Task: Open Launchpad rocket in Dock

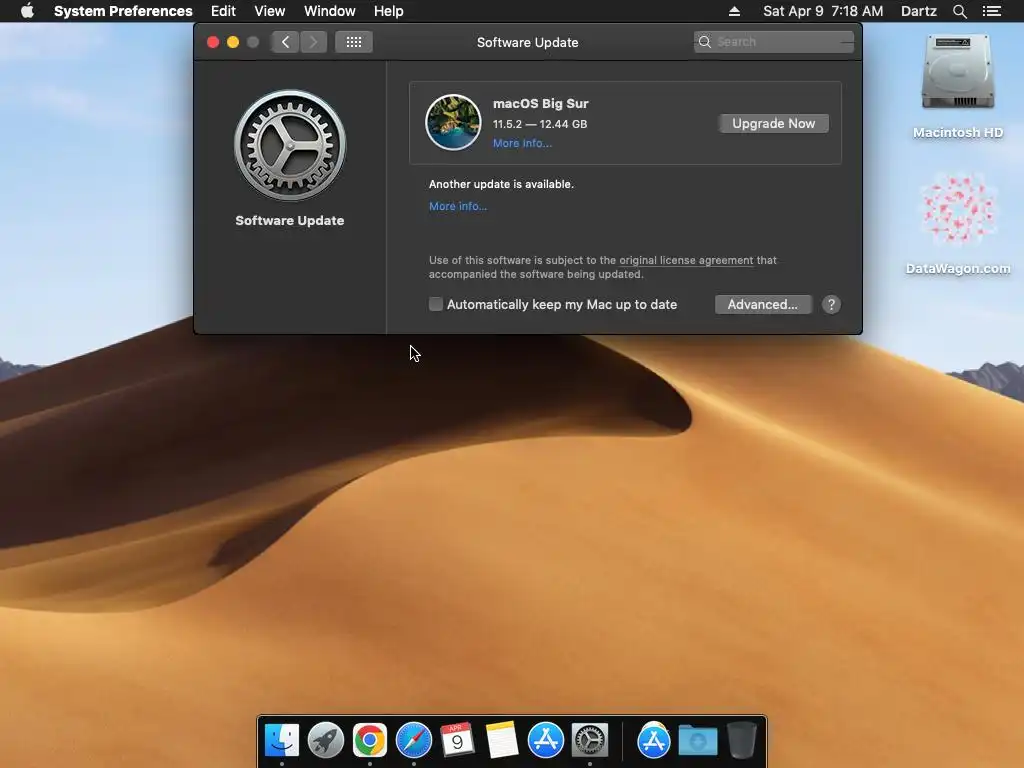Action: tap(325, 741)
